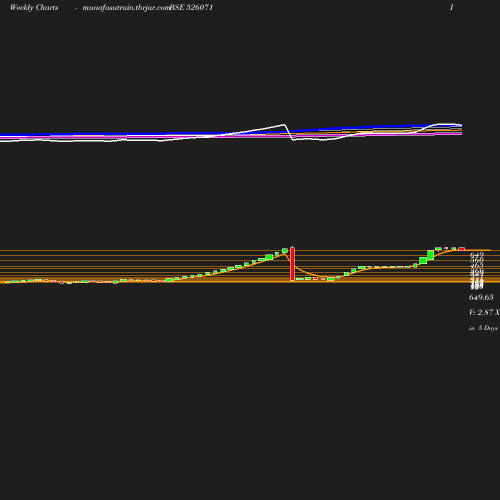
Task: Click the "in 5 Days" label
Action: [x=483, y=328]
